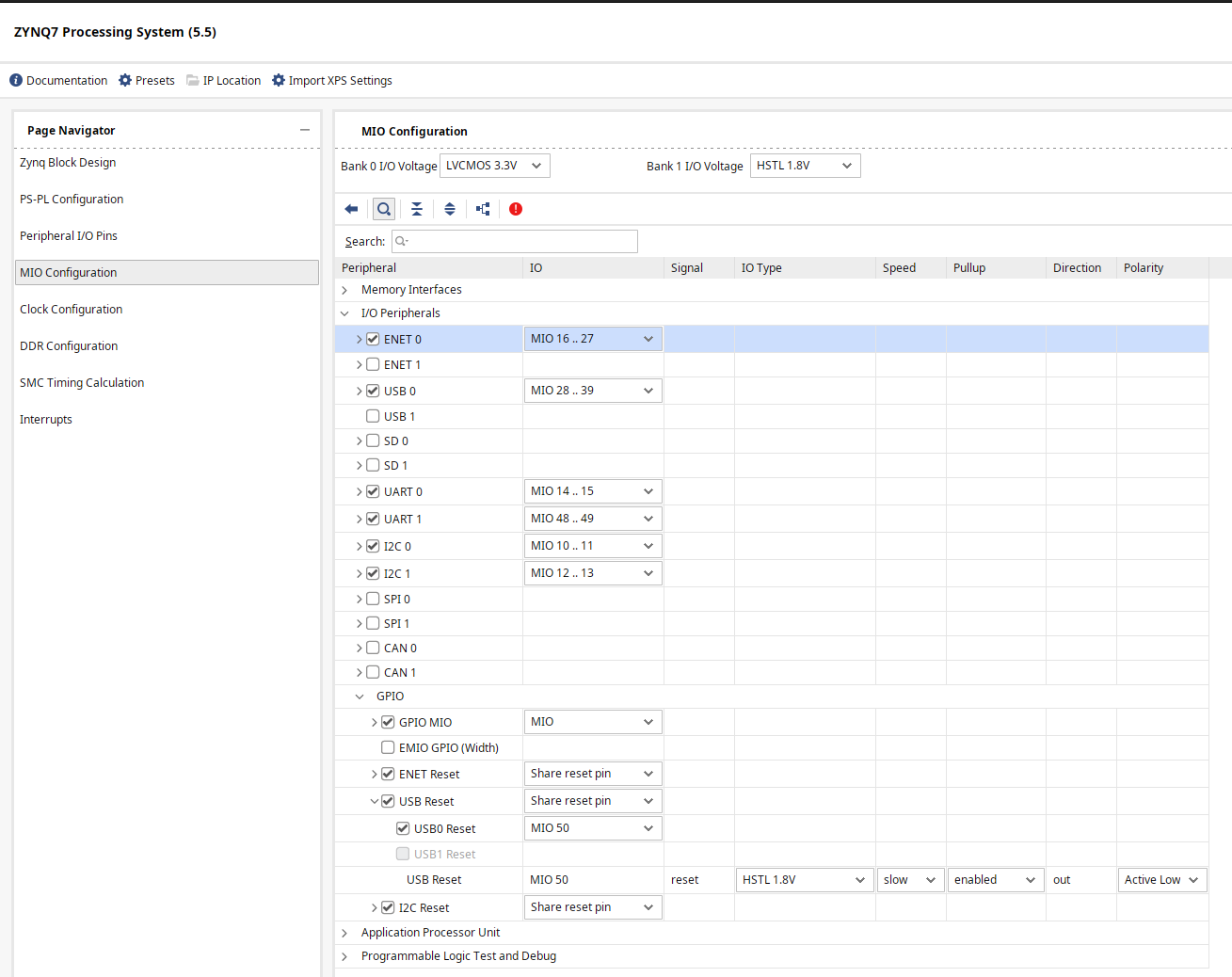Expand the Memory Interfaces tree node
The width and height of the screenshot is (1232, 977).
tap(344, 290)
